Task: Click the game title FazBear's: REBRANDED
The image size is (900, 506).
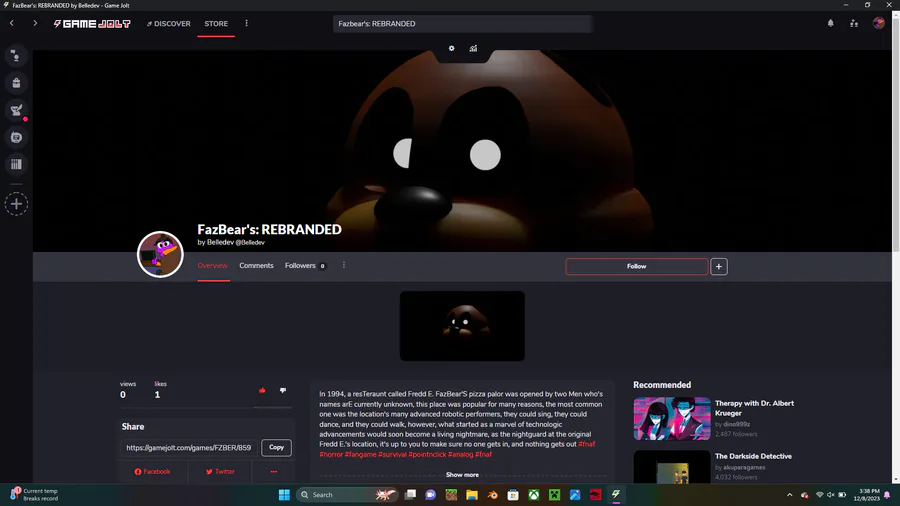Action: (269, 229)
